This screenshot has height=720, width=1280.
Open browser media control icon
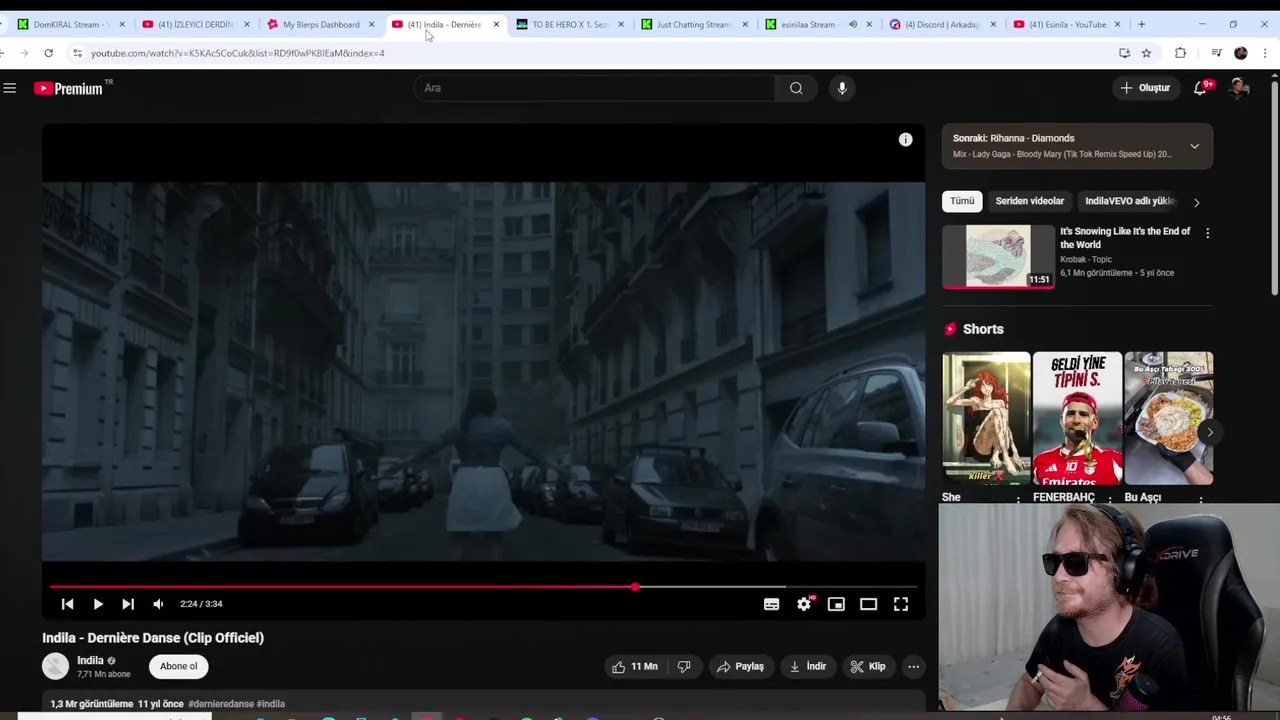click(x=1216, y=53)
